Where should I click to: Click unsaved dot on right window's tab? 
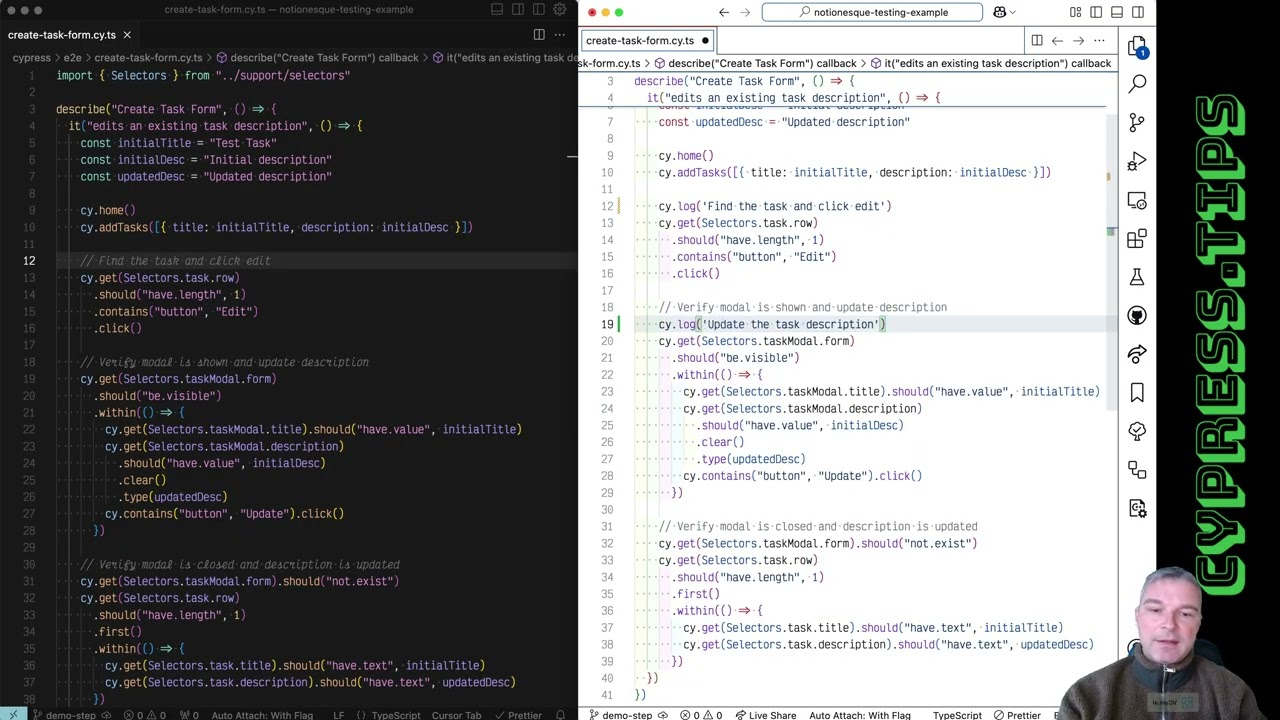coord(705,41)
